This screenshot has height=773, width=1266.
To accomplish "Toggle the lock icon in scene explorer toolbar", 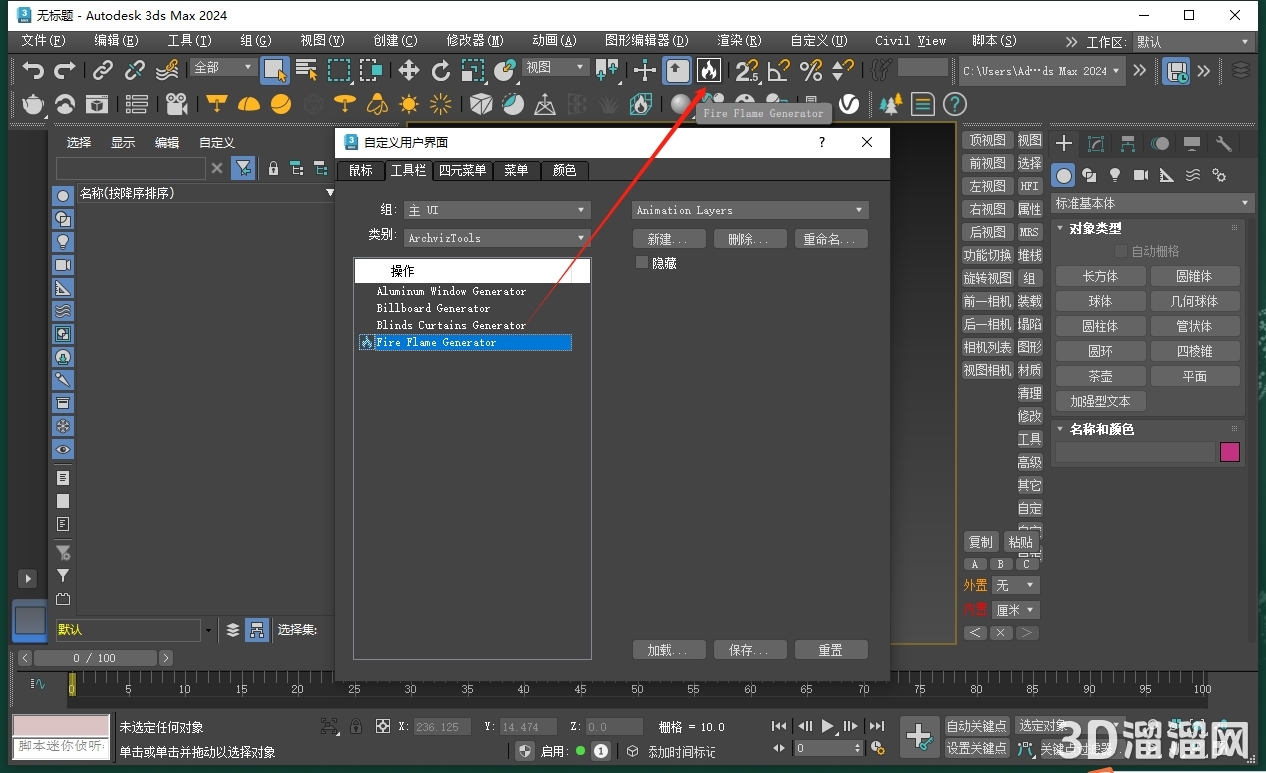I will pyautogui.click(x=273, y=168).
